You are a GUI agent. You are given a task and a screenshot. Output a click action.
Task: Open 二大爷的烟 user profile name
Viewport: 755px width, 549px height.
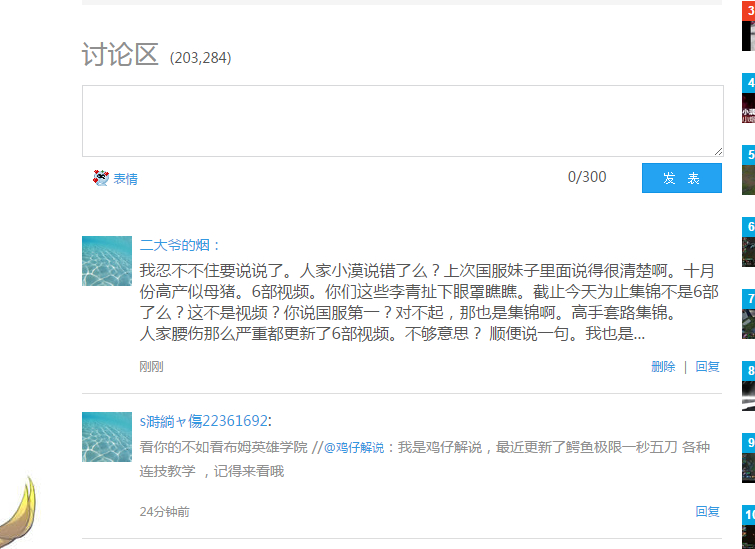[175, 245]
